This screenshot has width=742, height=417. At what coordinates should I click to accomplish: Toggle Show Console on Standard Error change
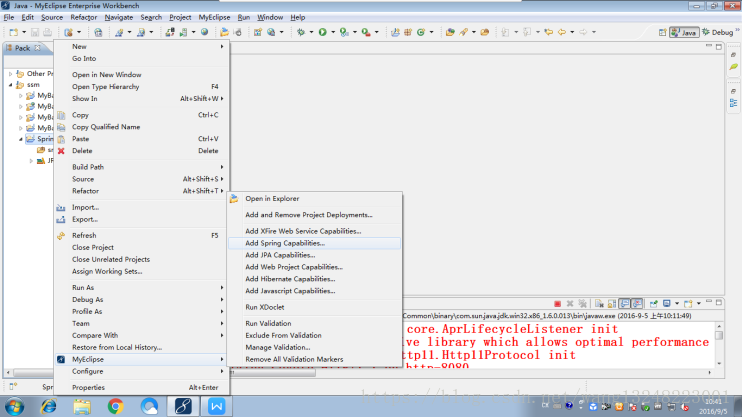[x=637, y=304]
